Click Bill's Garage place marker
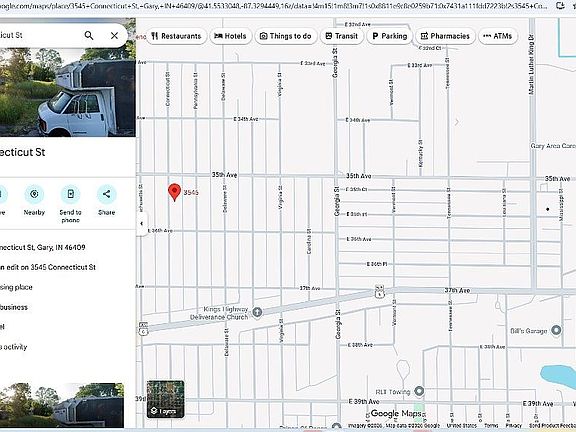The width and height of the screenshot is (576, 432). [556, 330]
